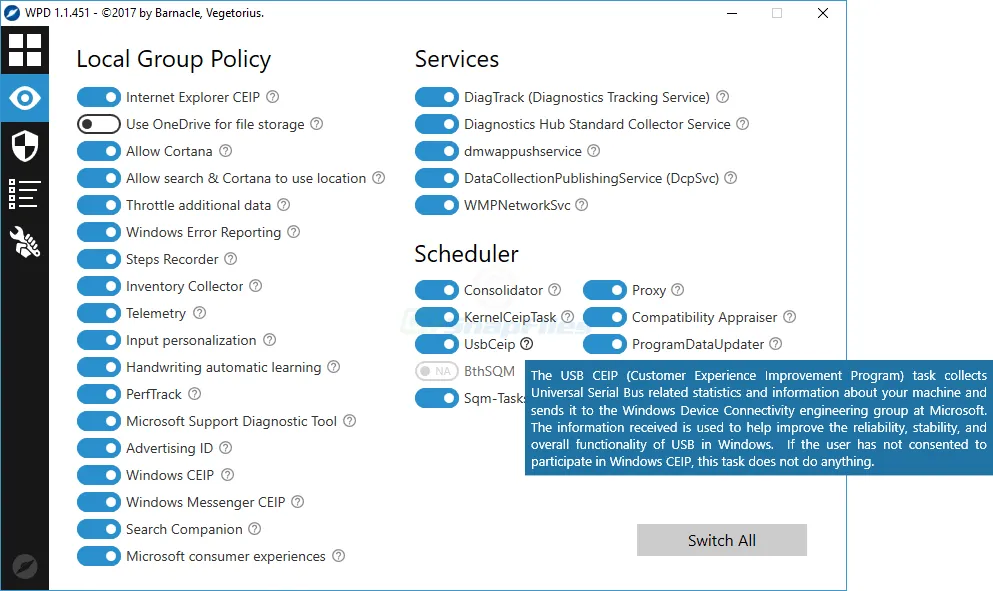The width and height of the screenshot is (993, 591).
Task: Click help icon beside PerfTrack
Action: (194, 394)
